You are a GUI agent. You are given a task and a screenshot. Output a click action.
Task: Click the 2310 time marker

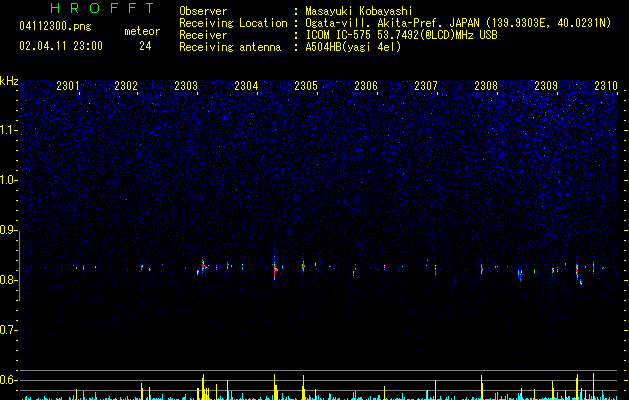606,85
